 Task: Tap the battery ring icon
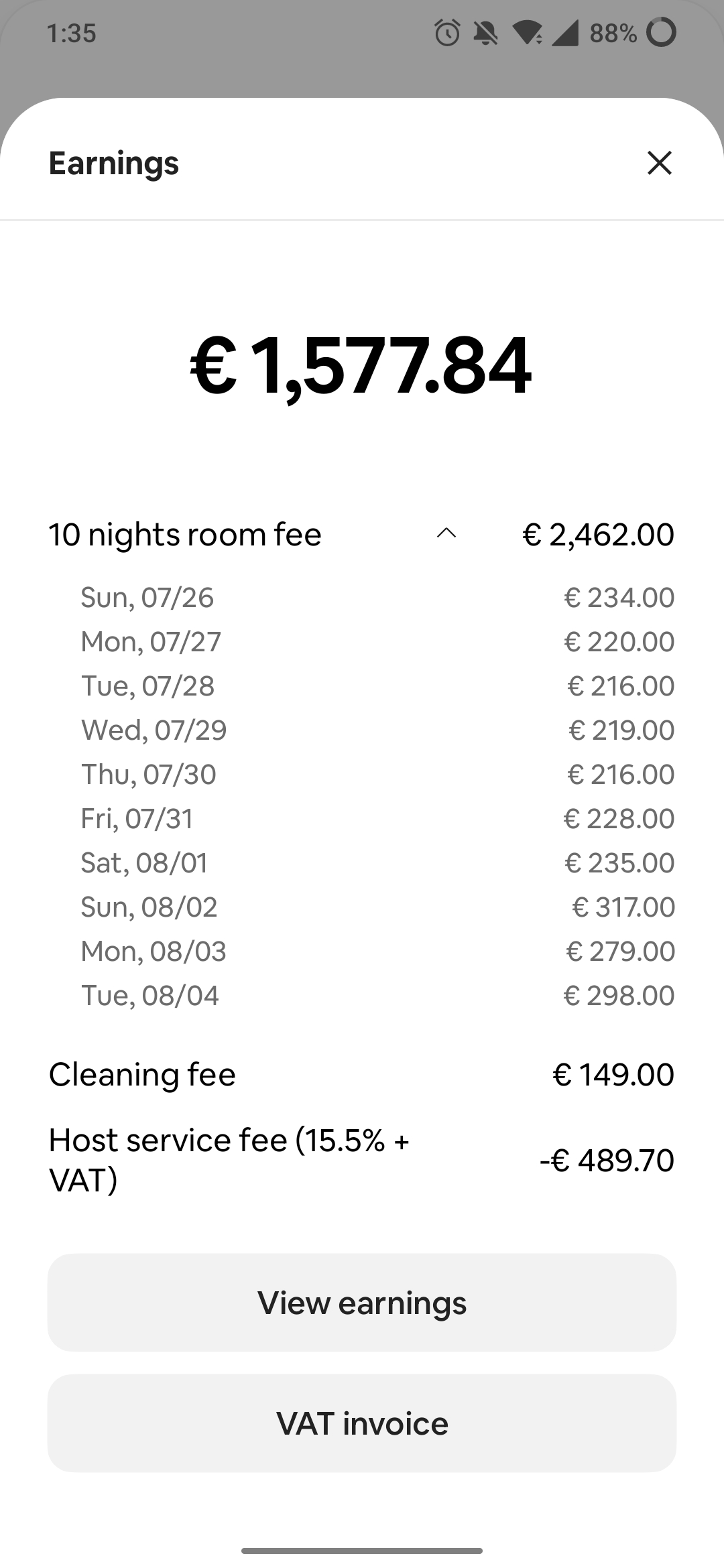tap(661, 32)
